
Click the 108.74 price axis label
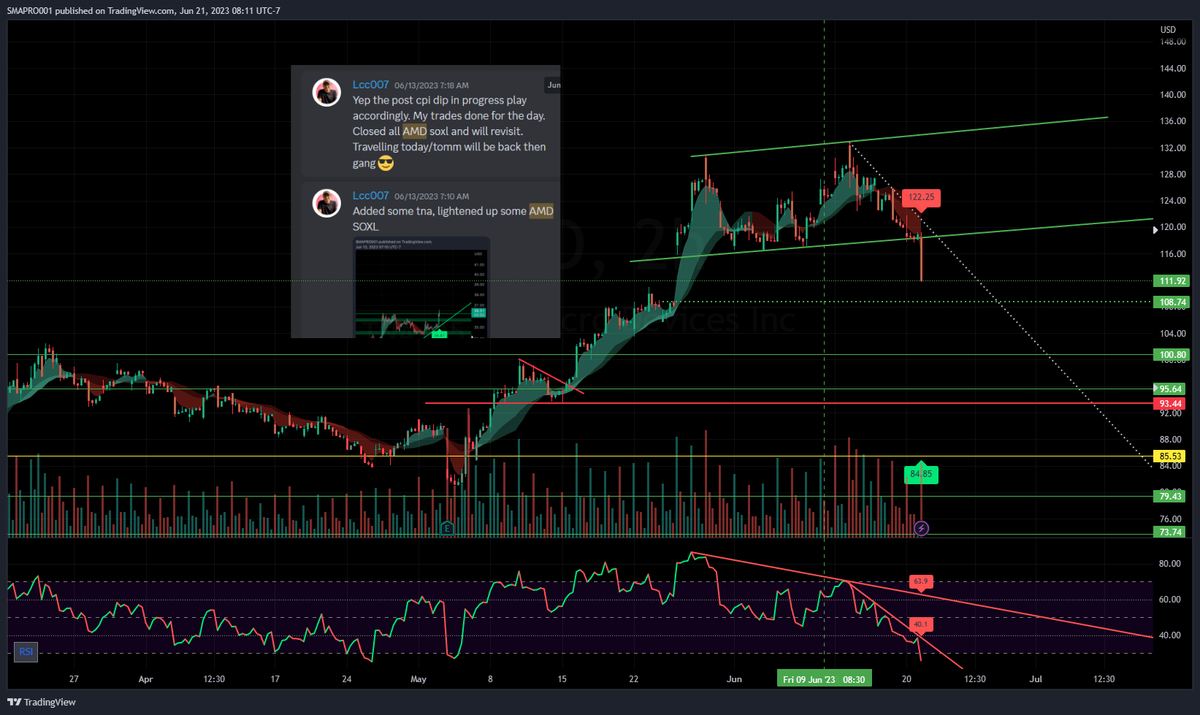(x=1172, y=301)
